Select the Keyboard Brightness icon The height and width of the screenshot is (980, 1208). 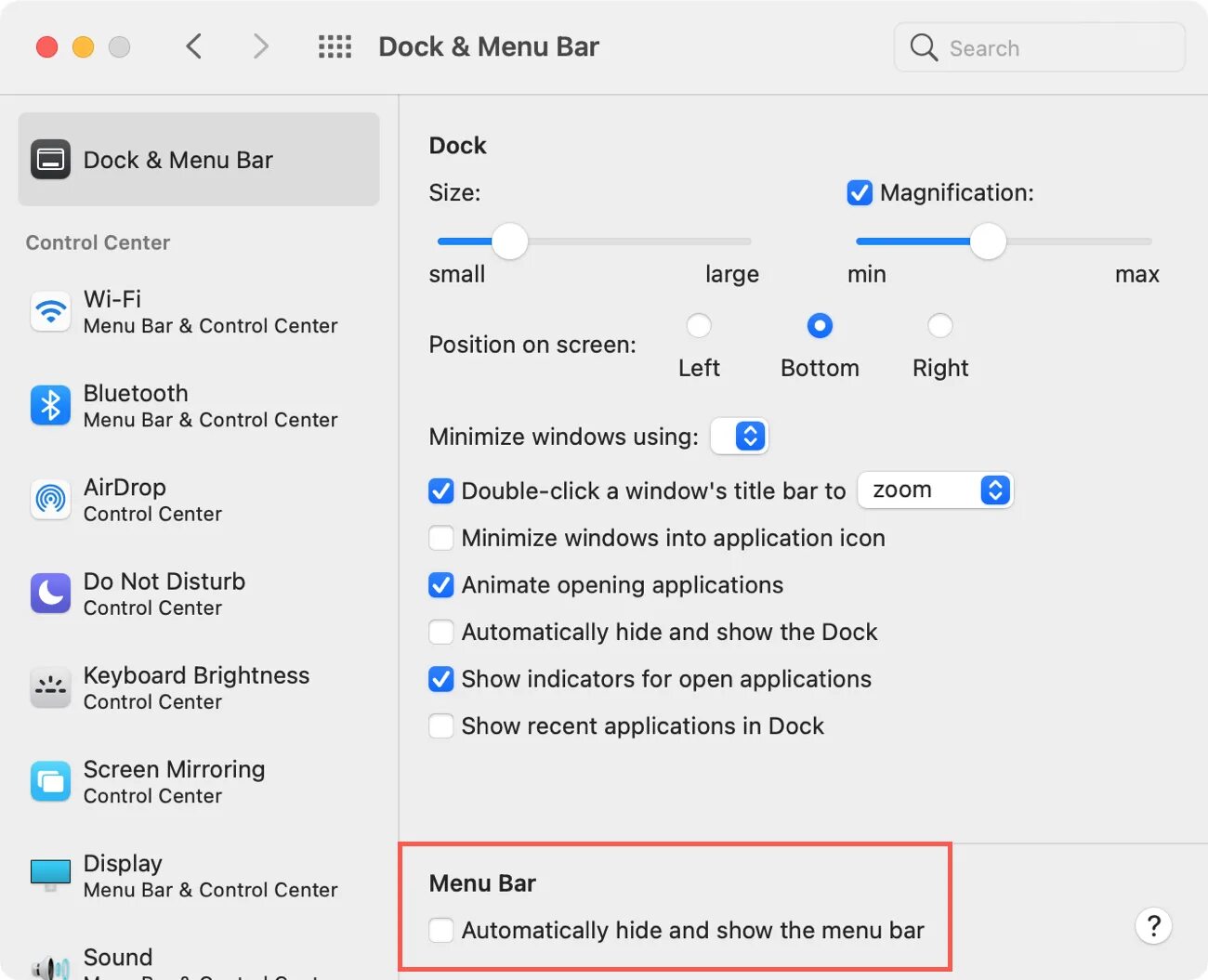[50, 688]
